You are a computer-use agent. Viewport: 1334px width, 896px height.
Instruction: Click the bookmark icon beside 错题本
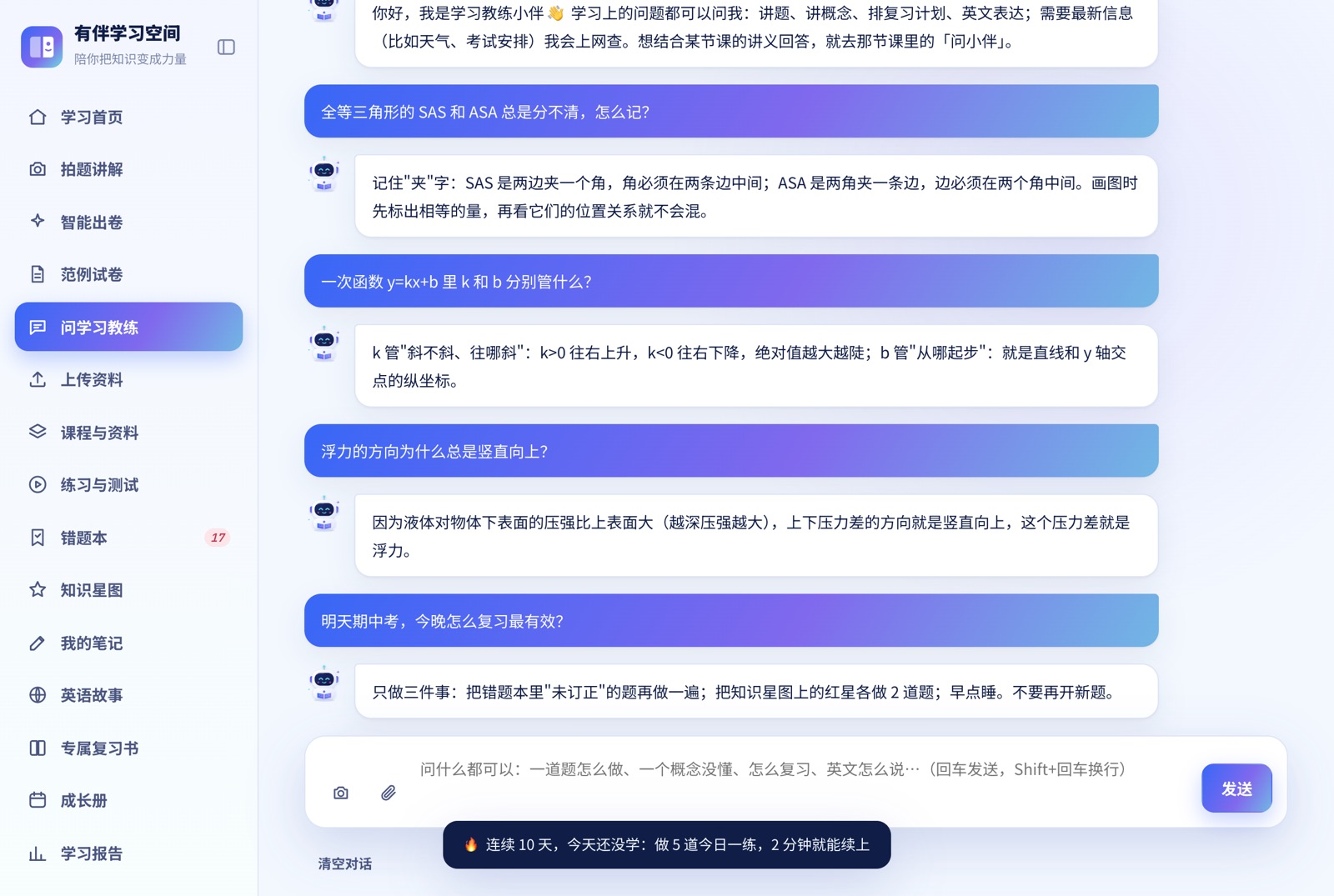coord(38,538)
